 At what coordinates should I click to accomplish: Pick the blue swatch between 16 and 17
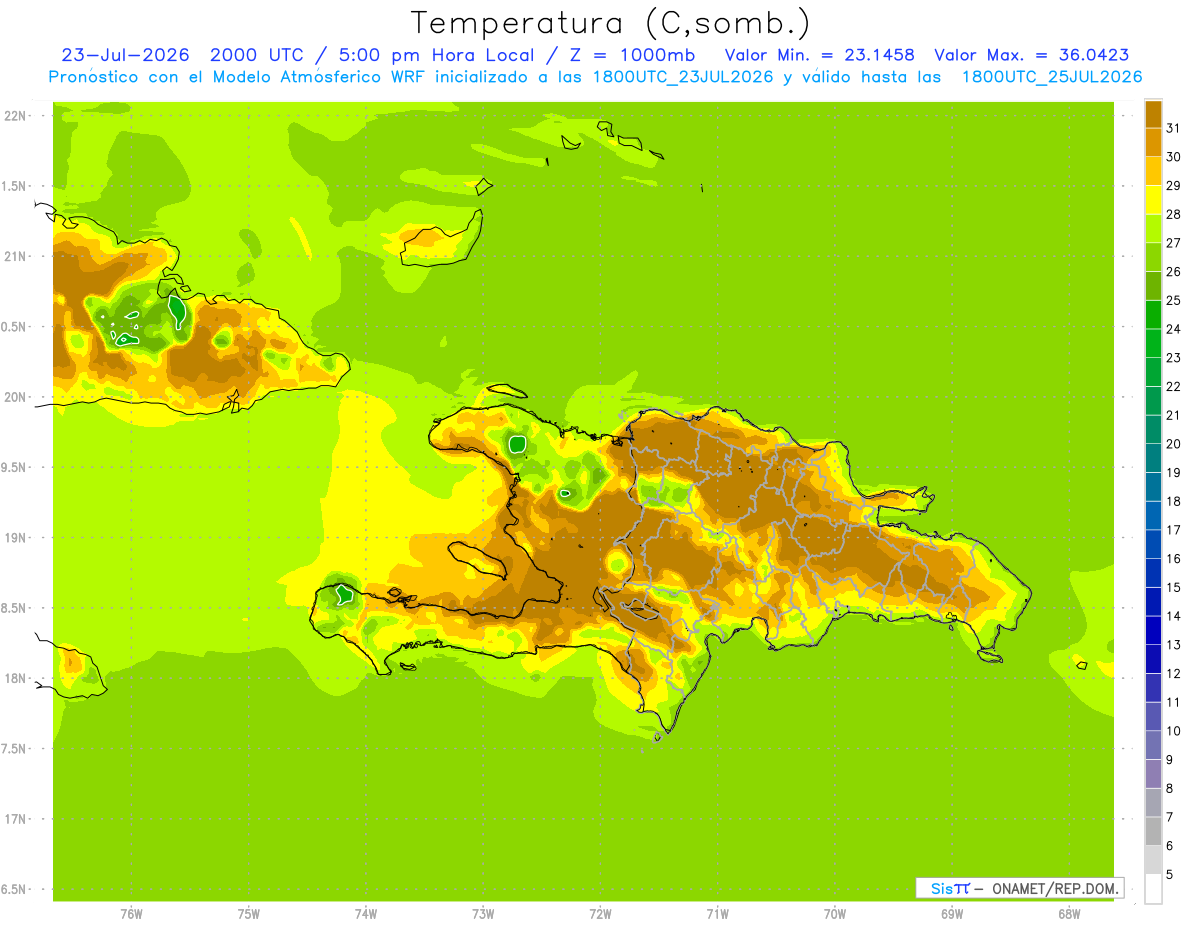1153,544
